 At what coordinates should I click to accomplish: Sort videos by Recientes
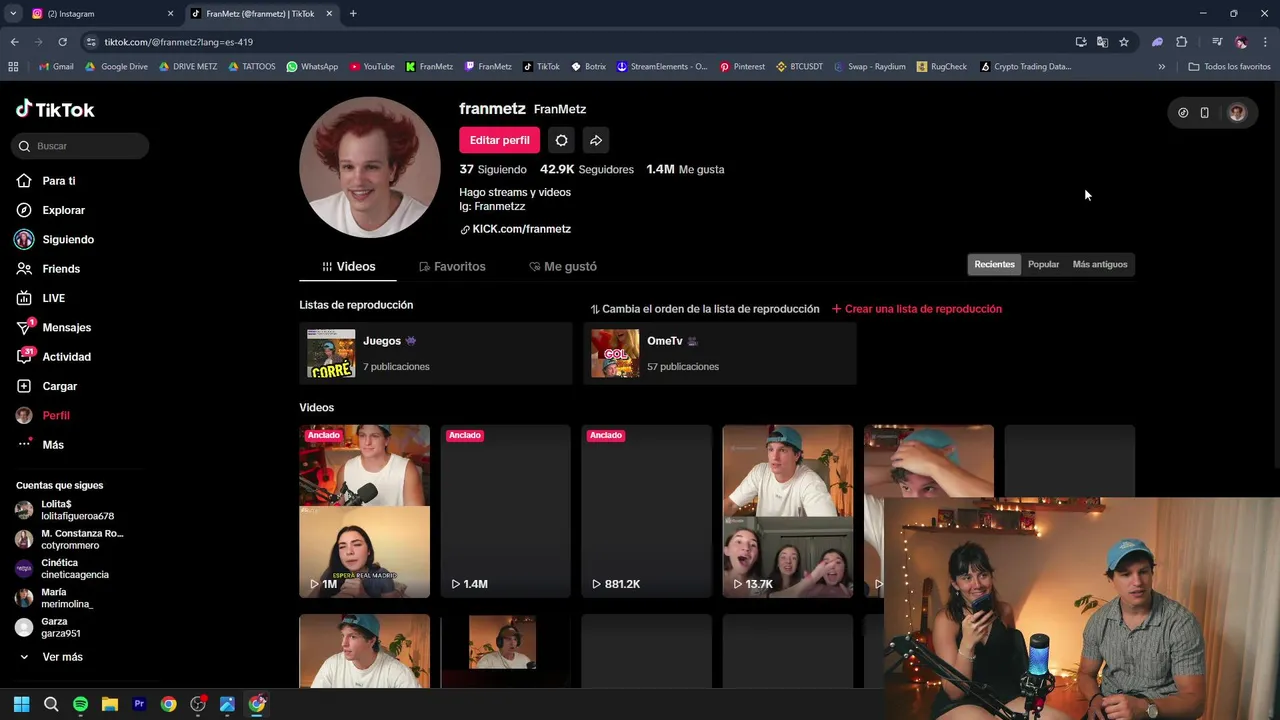click(994, 264)
